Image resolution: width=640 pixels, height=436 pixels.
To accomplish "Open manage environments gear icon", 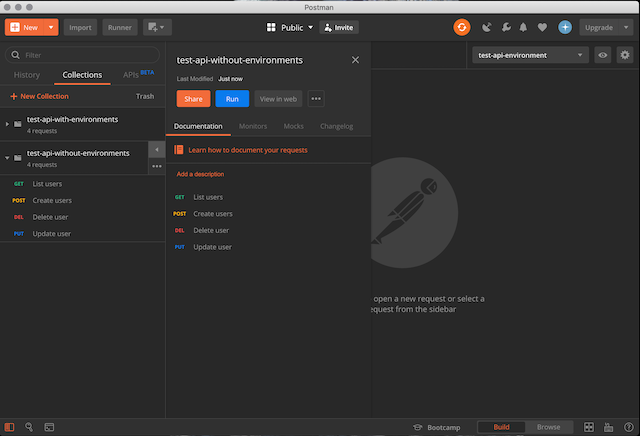I will pos(625,55).
